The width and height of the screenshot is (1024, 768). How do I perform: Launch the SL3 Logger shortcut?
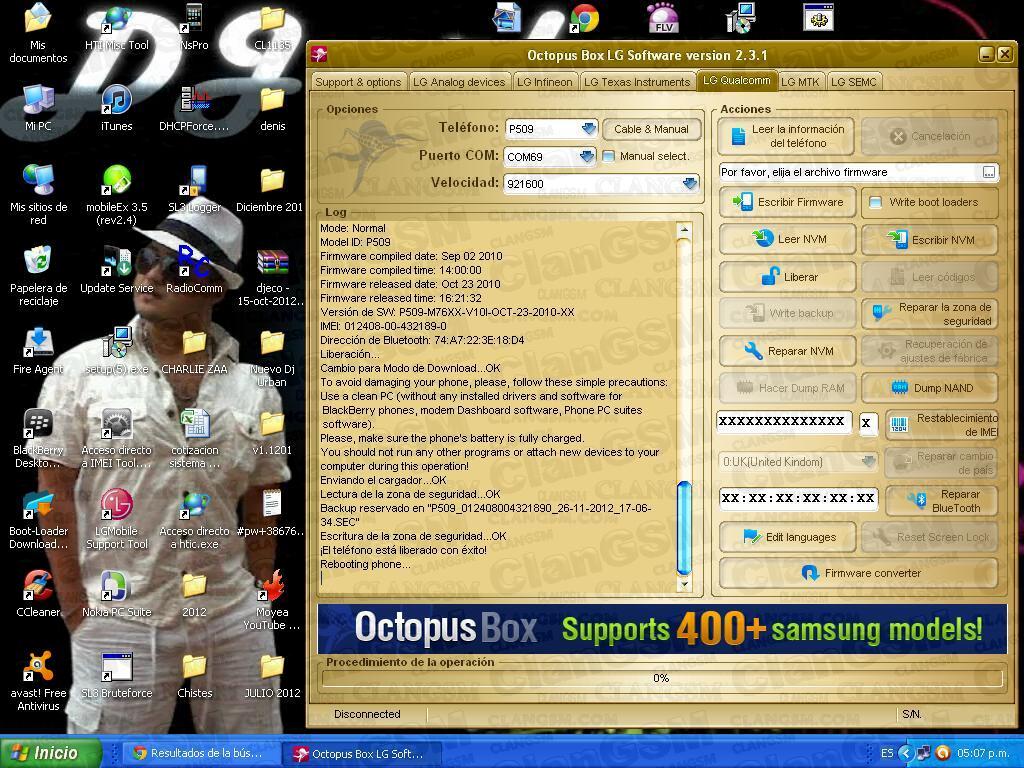tap(195, 189)
